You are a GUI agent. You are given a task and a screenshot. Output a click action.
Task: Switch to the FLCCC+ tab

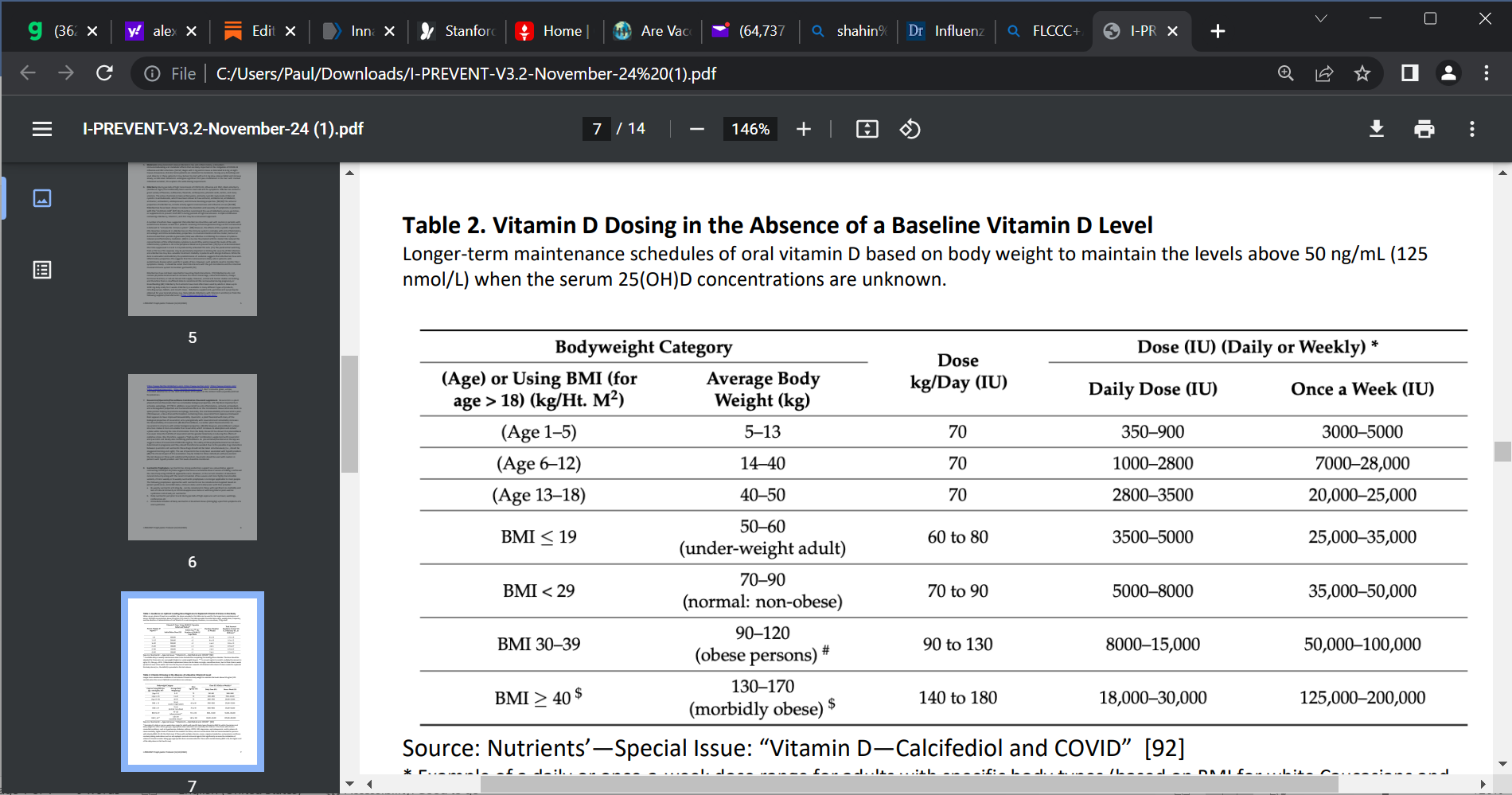coord(1045,31)
